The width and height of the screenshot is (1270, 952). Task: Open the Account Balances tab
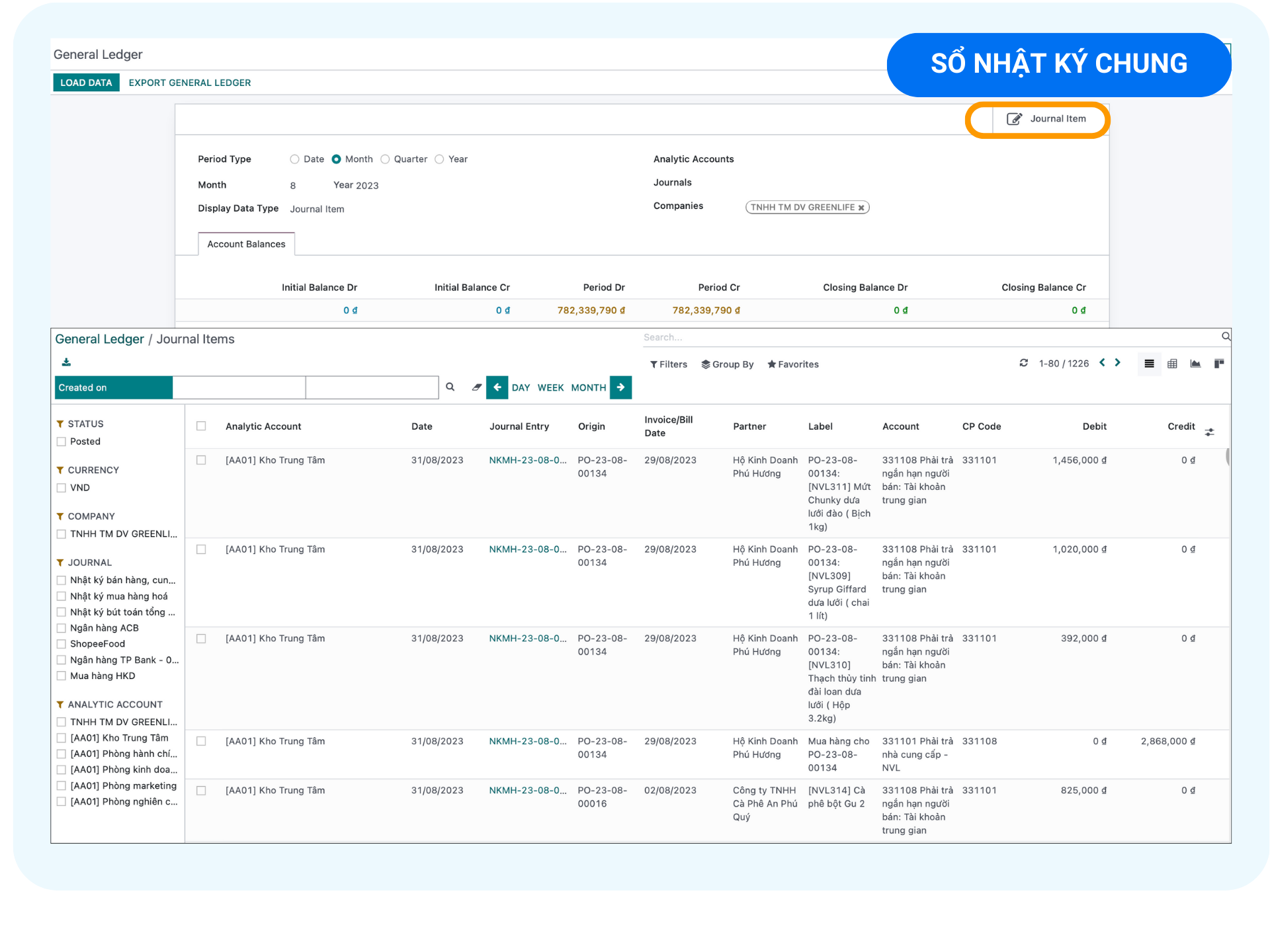tap(246, 244)
